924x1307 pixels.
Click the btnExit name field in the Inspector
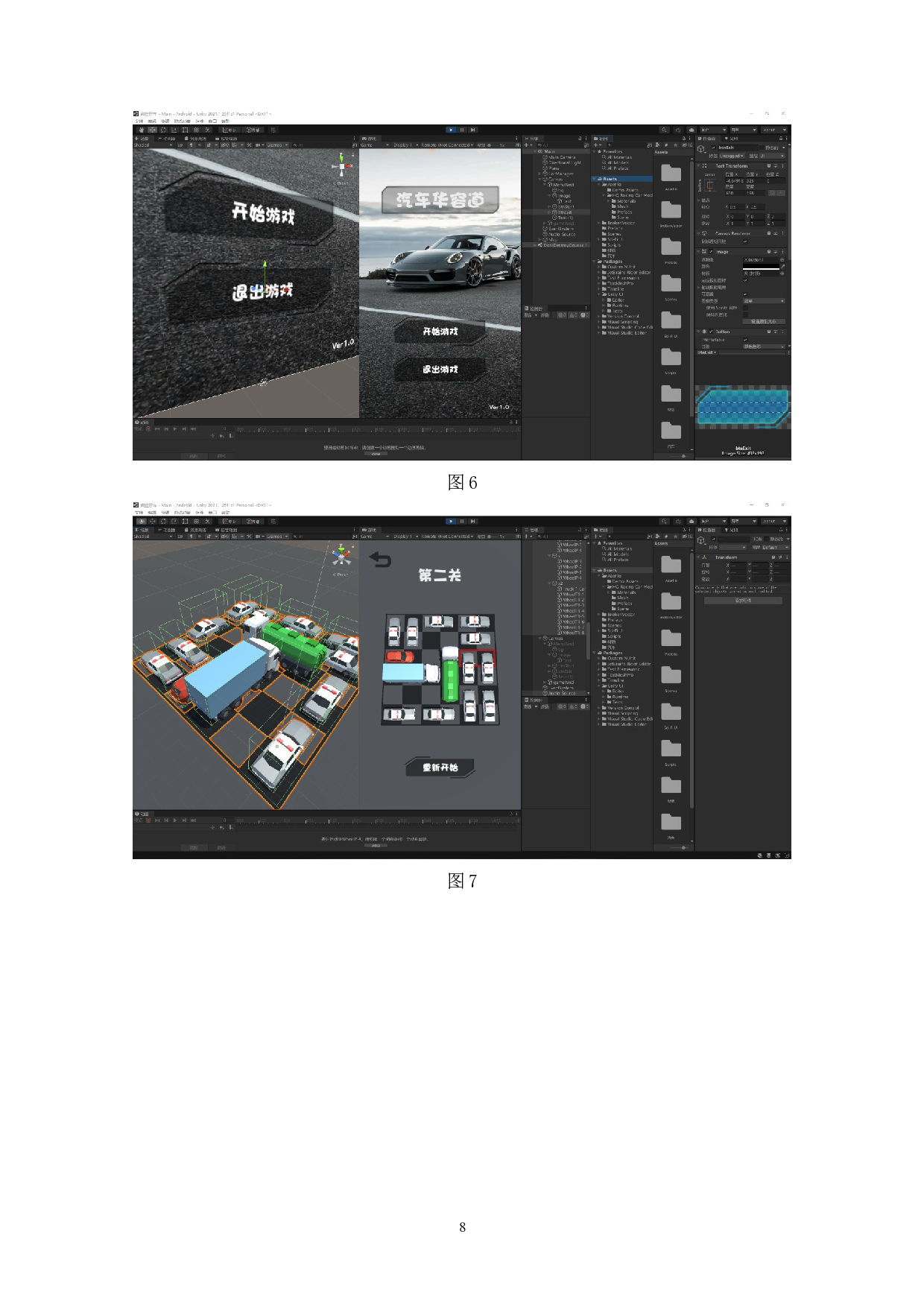[x=736, y=148]
